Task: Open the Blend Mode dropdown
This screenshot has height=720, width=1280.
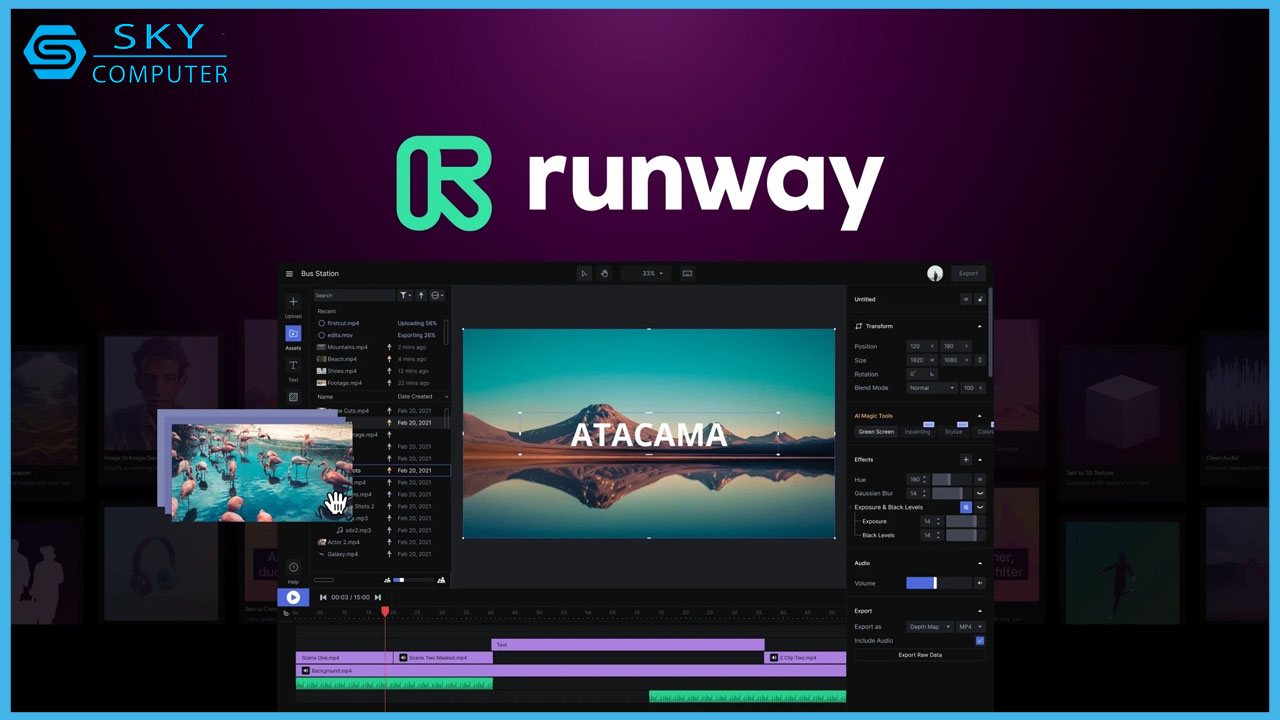Action: 932,388
